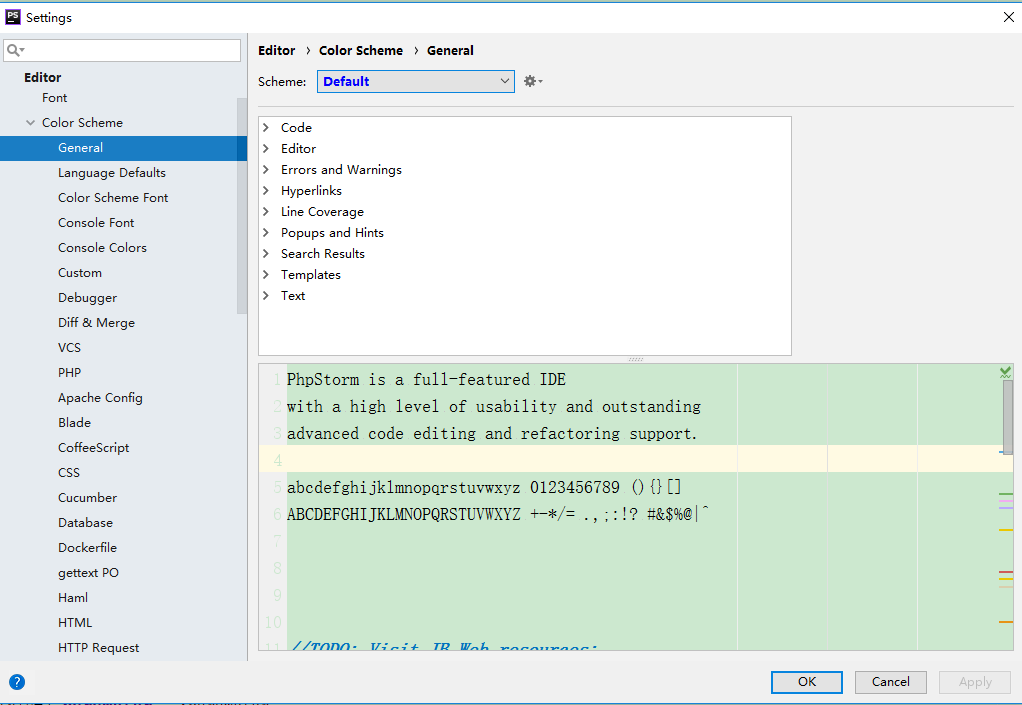This screenshot has width=1022, height=705.
Task: Open Console Font settings
Action: pos(96,223)
